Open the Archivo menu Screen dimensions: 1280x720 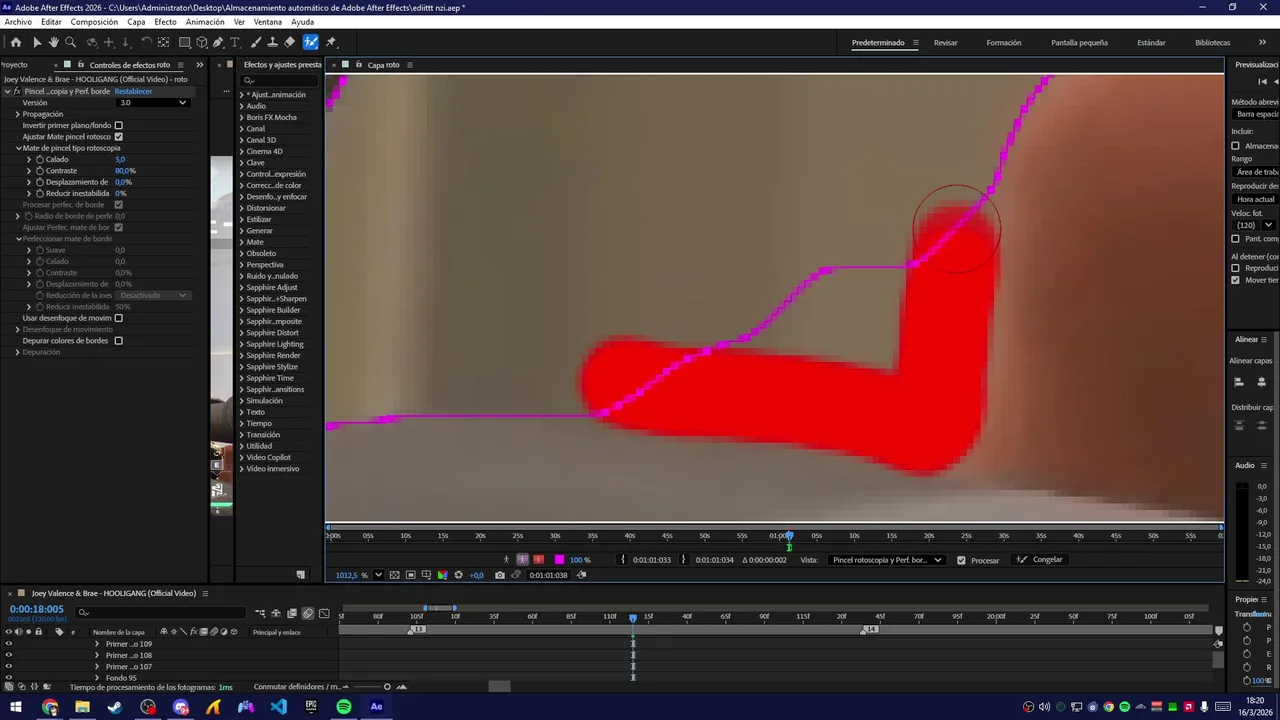click(18, 22)
